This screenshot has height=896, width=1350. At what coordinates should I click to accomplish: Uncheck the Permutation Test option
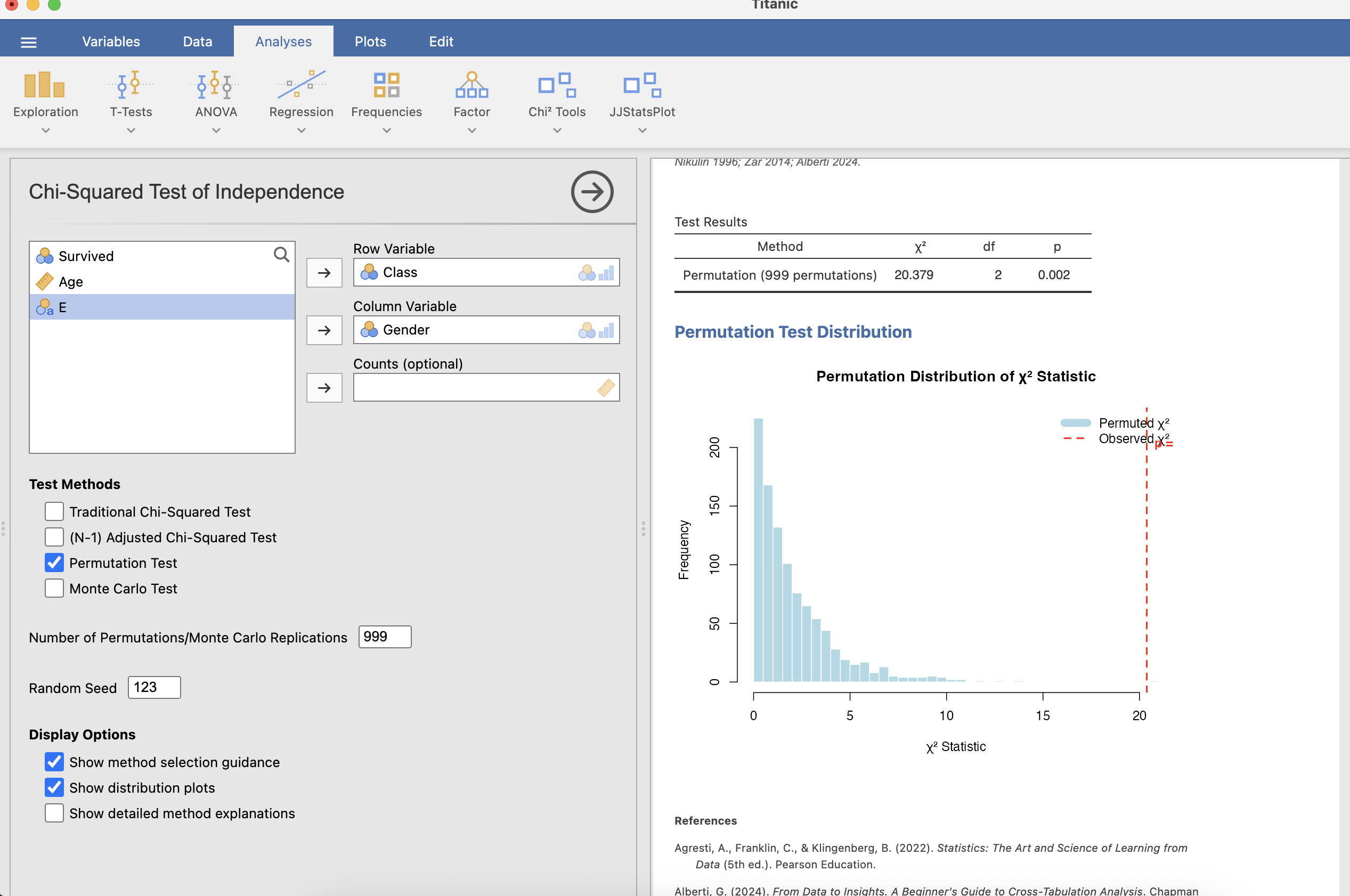(x=54, y=563)
